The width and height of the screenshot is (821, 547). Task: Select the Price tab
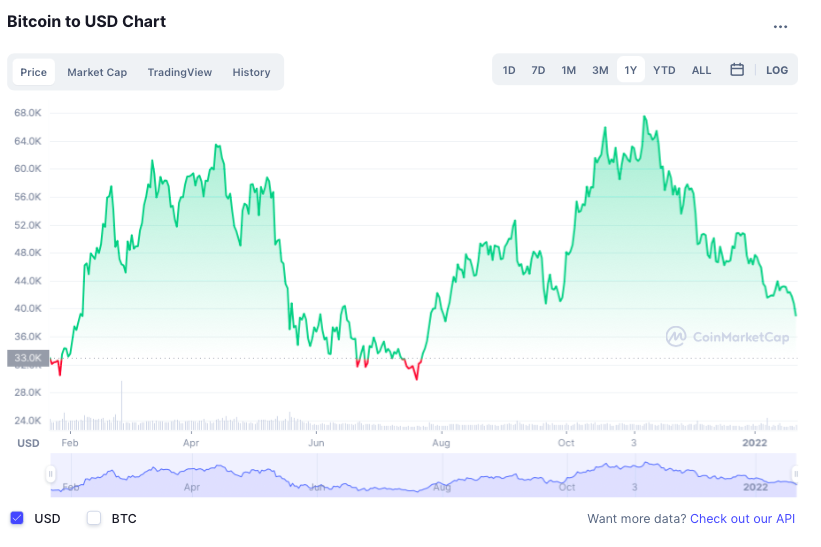click(x=34, y=72)
